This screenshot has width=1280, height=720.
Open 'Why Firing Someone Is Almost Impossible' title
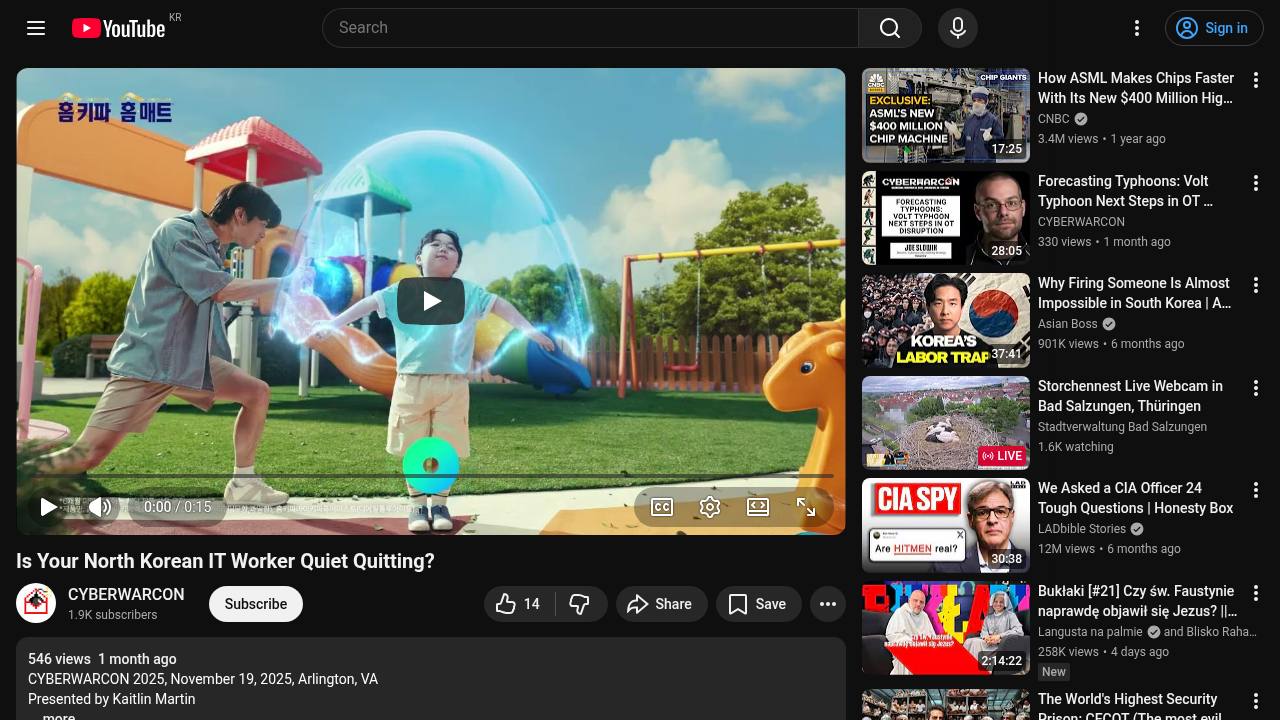(x=1135, y=293)
